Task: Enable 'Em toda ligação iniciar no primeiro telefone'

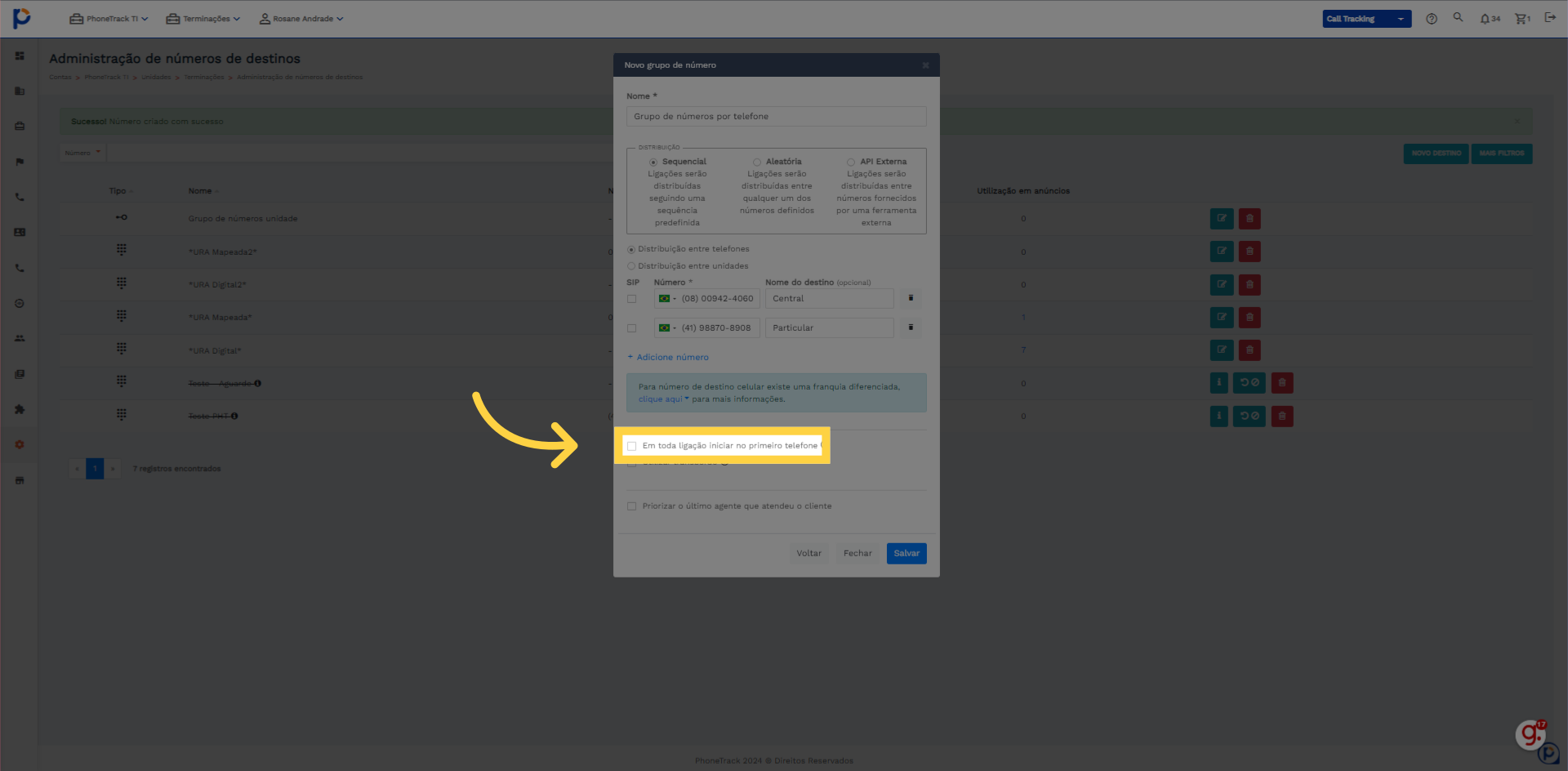Action: pos(632,446)
